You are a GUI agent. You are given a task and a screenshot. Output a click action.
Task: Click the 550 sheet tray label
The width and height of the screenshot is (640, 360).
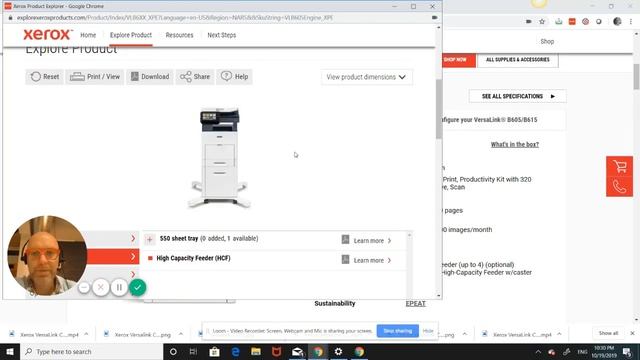[x=179, y=238]
